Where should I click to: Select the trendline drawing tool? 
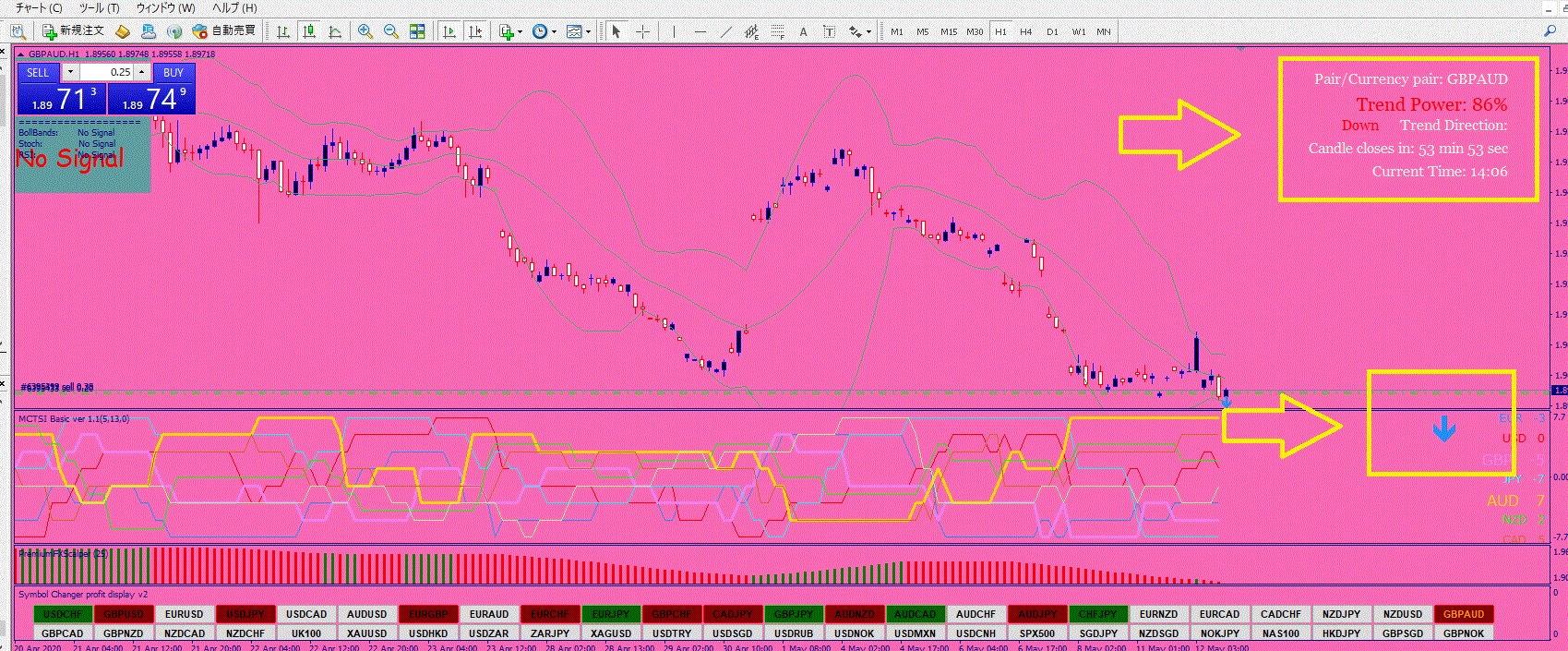tap(726, 31)
